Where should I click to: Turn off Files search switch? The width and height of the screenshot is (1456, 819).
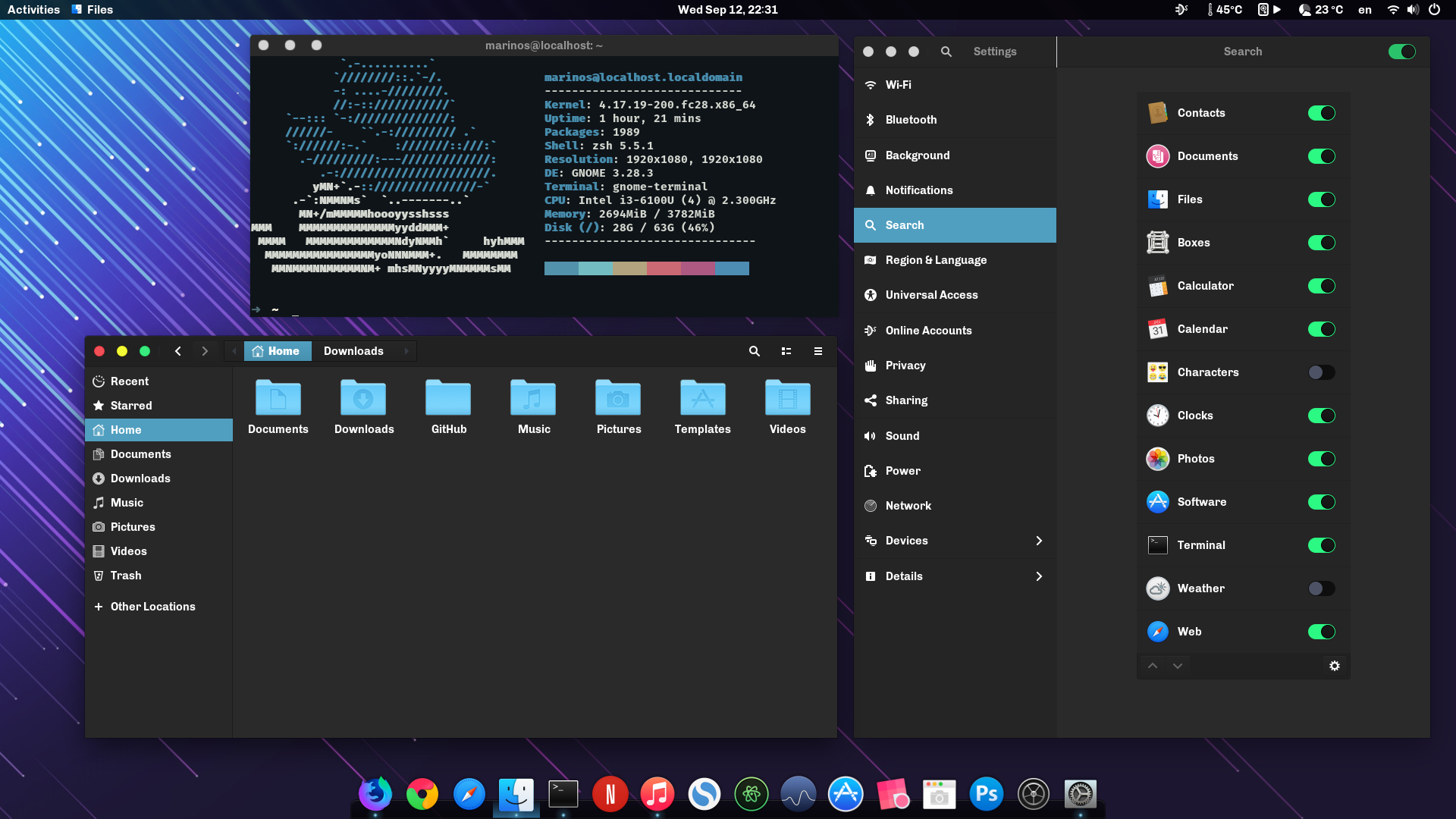tap(1322, 199)
